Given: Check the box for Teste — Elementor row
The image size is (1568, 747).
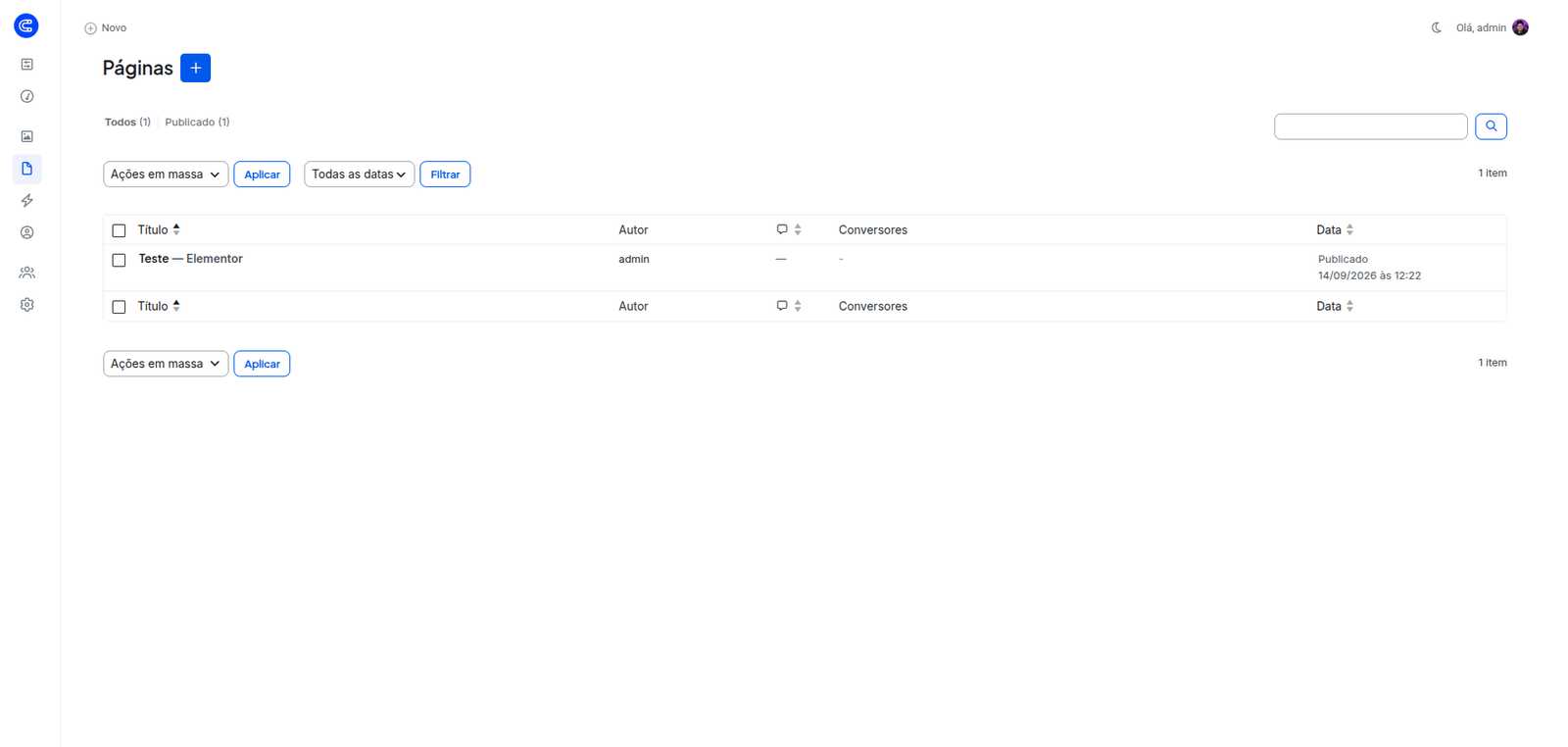Looking at the screenshot, I should point(119,260).
